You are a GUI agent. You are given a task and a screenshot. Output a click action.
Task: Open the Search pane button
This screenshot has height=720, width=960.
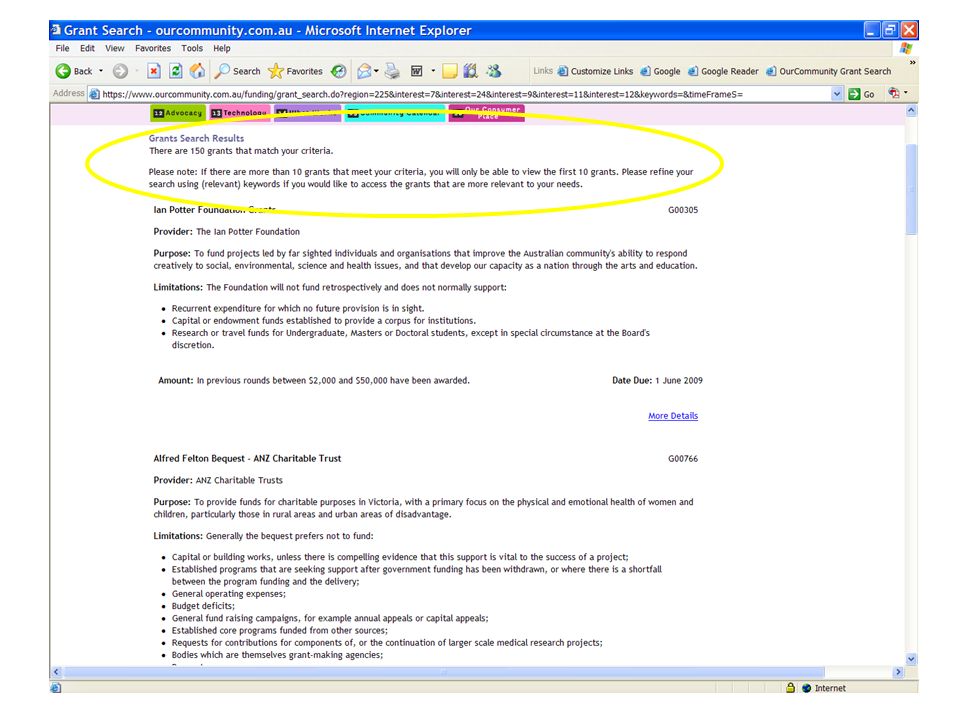(x=237, y=71)
